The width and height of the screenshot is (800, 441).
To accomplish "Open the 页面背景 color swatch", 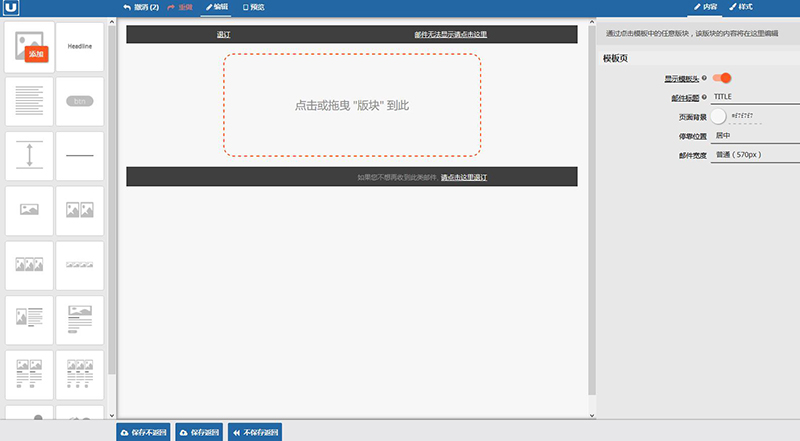I will (718, 116).
